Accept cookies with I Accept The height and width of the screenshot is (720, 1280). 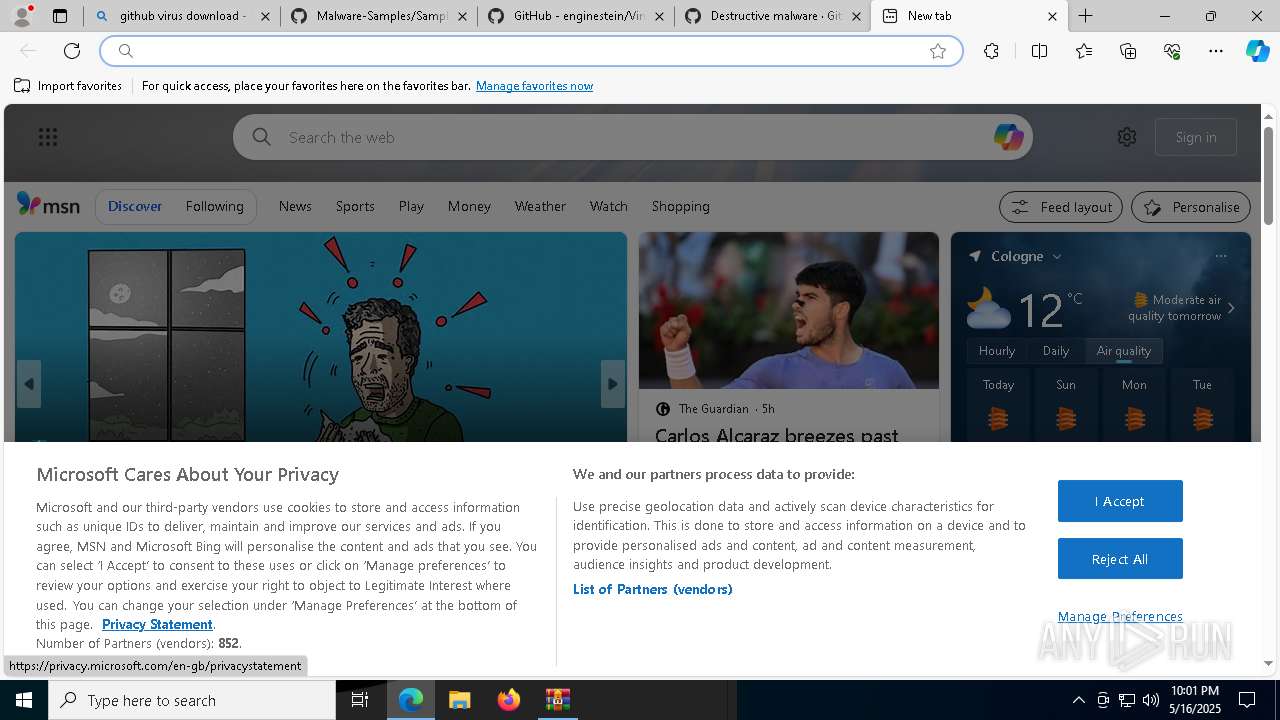tap(1120, 501)
